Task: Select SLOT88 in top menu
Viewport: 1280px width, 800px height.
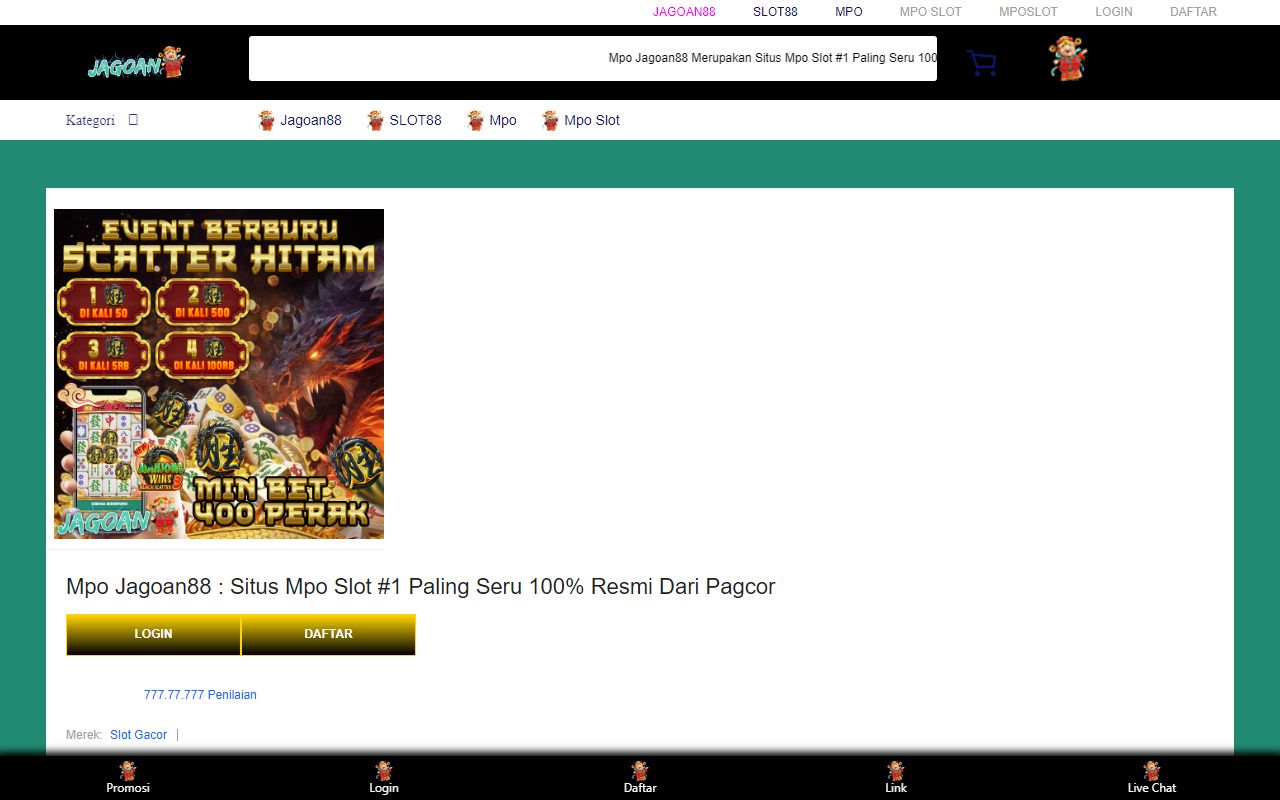Action: point(775,12)
